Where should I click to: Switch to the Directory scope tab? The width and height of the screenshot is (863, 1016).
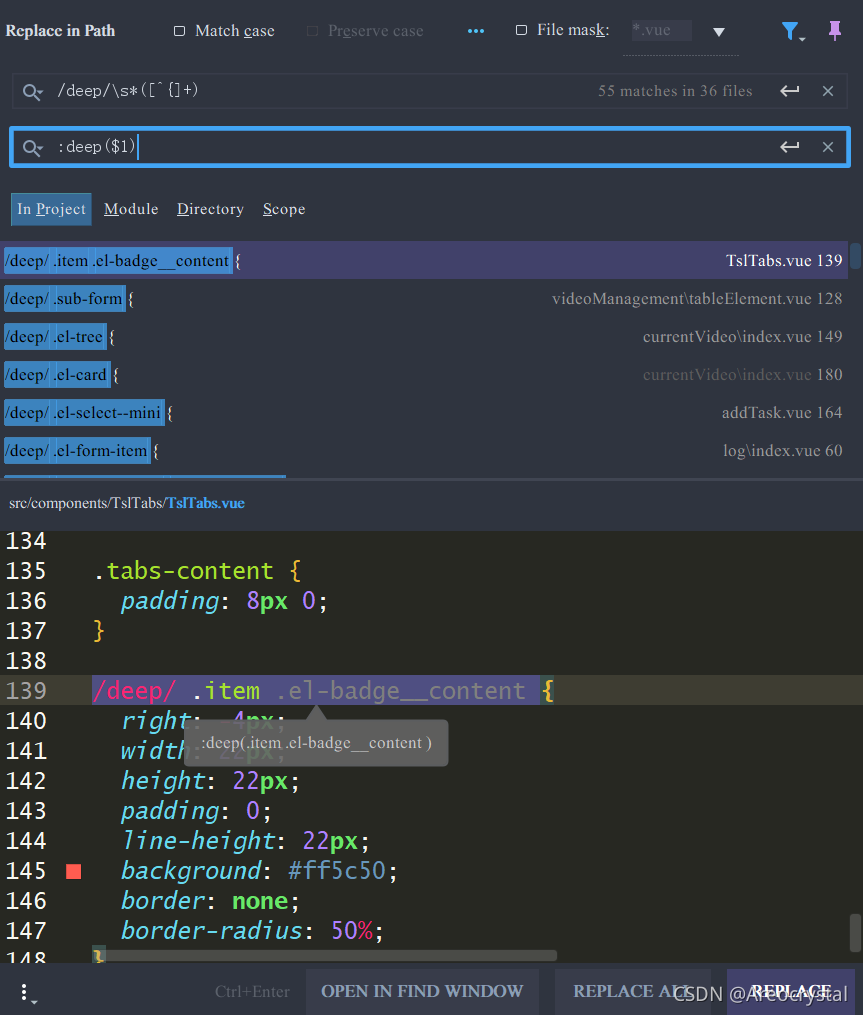pyautogui.click(x=210, y=209)
